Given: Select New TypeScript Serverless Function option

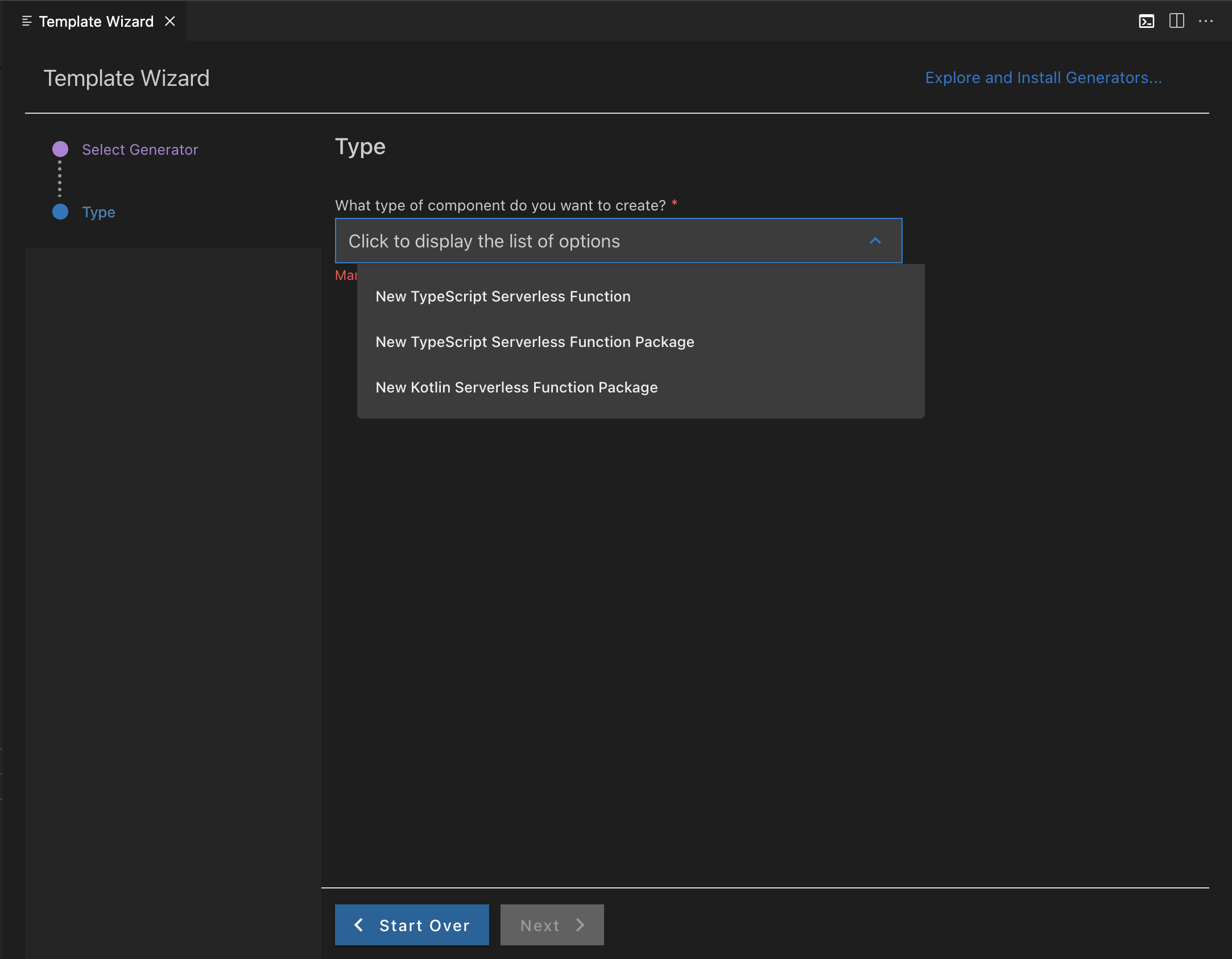Looking at the screenshot, I should (503, 296).
